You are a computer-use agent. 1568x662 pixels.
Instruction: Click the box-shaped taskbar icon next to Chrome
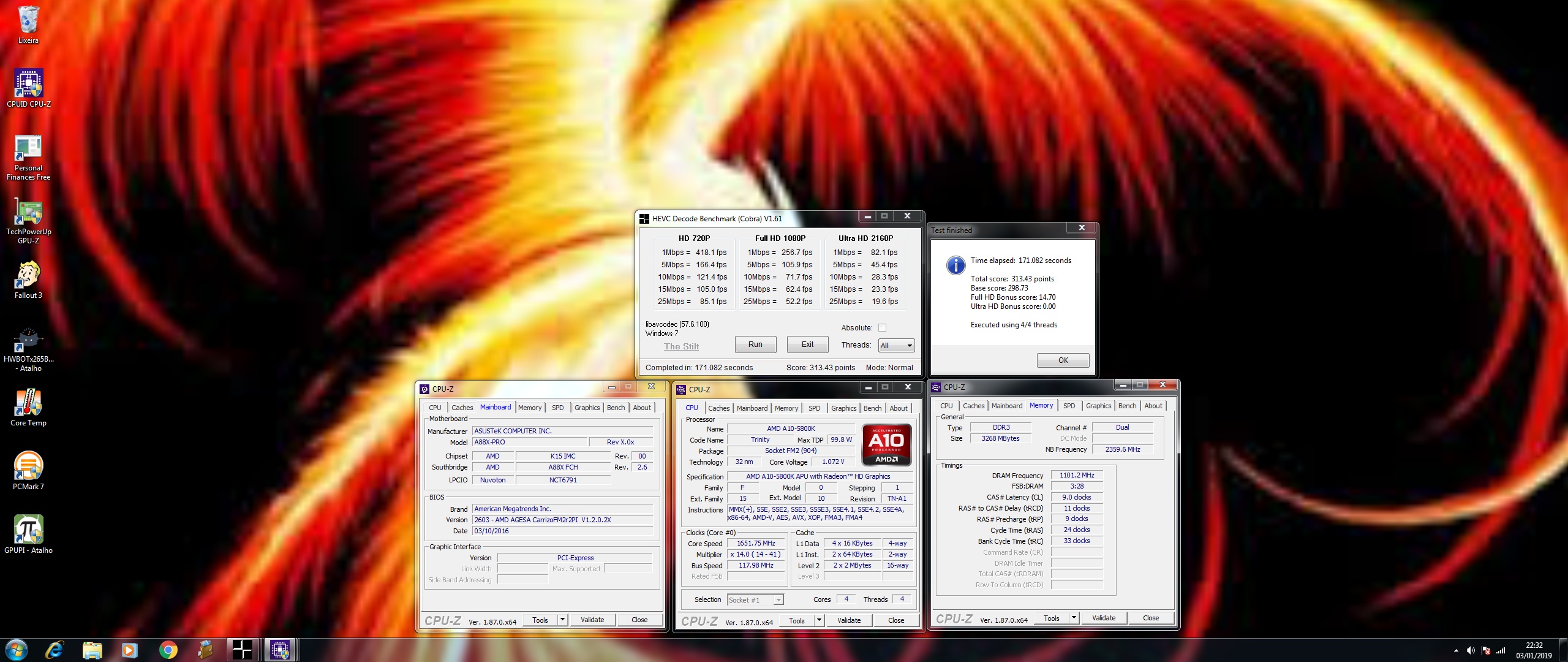point(205,650)
